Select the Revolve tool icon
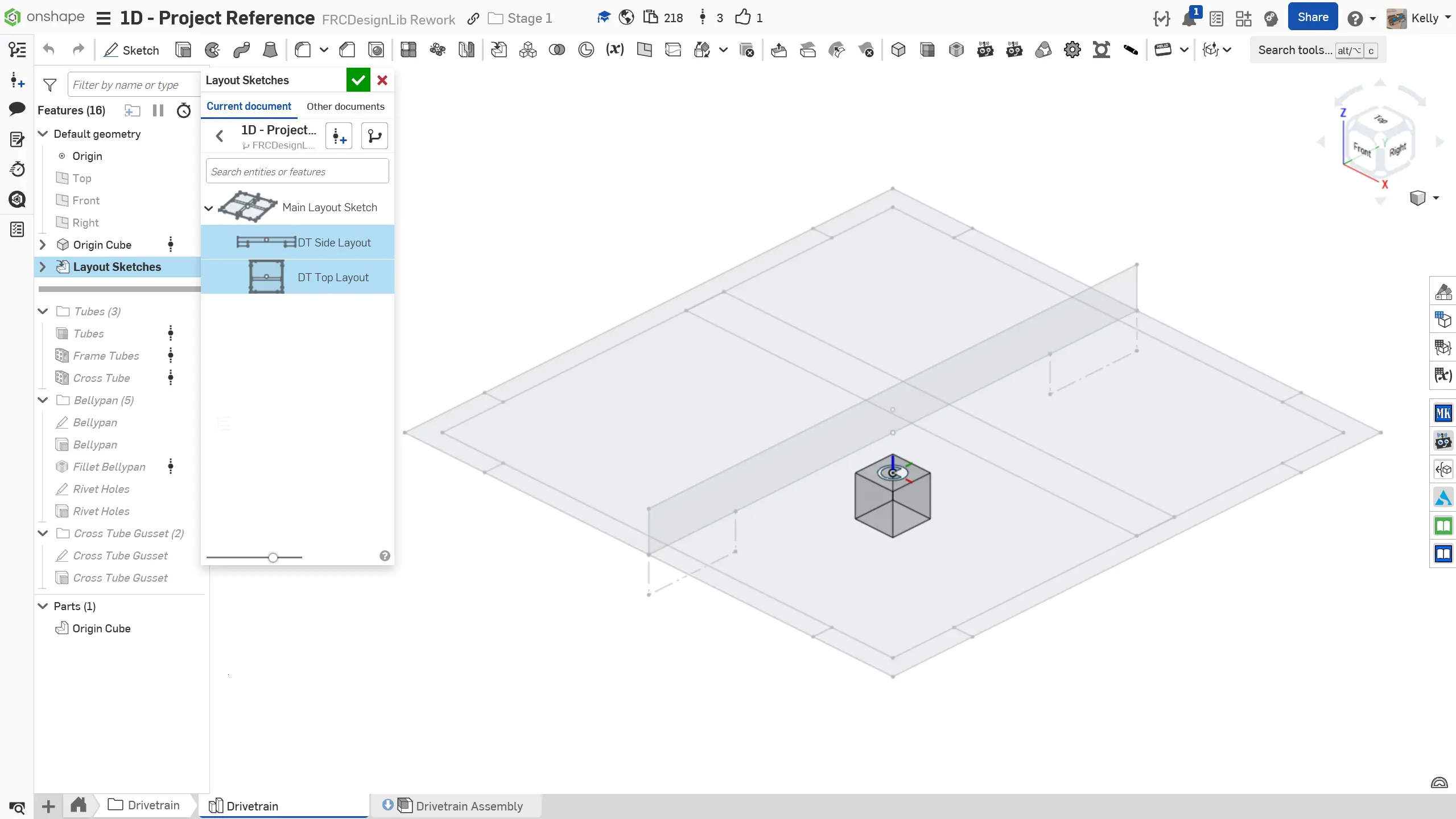The image size is (1456, 819). click(212, 50)
